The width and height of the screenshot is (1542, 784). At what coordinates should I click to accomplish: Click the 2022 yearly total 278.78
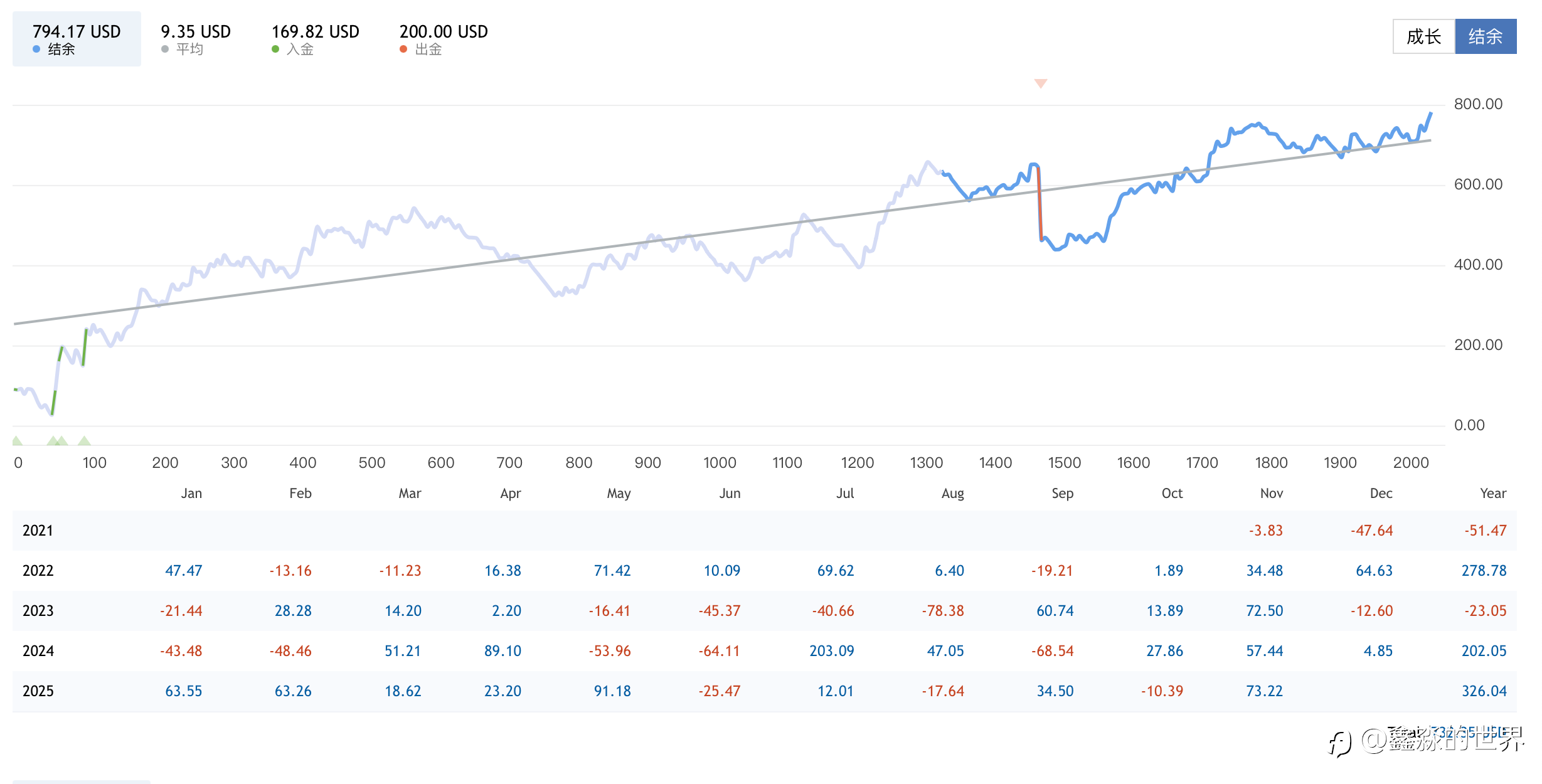(x=1484, y=571)
